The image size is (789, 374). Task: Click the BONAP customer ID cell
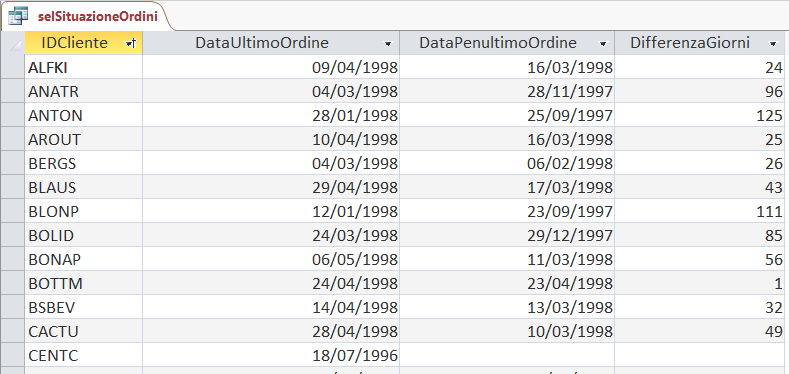coord(84,259)
